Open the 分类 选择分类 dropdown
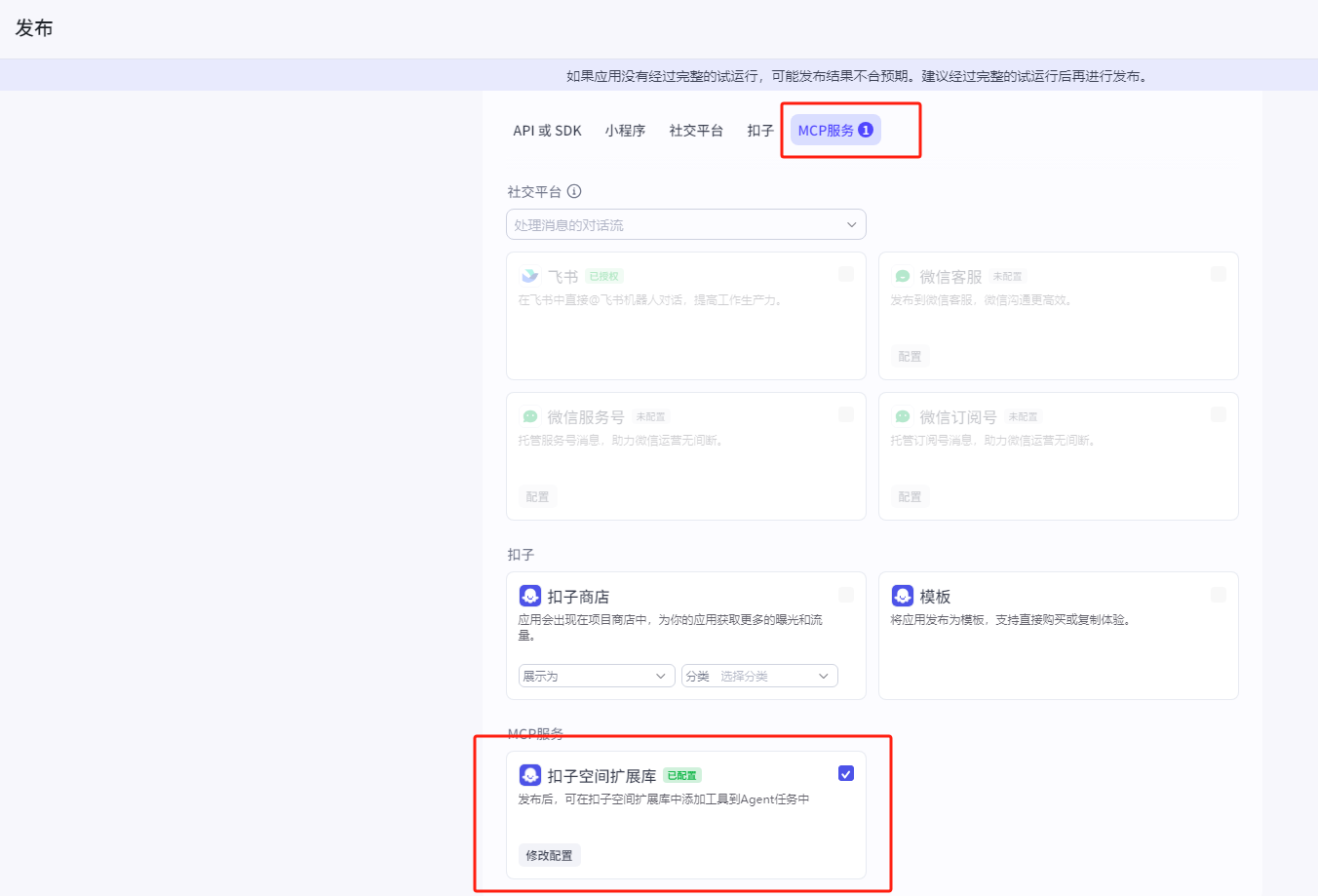This screenshot has height=896, width=1318. tap(759, 676)
